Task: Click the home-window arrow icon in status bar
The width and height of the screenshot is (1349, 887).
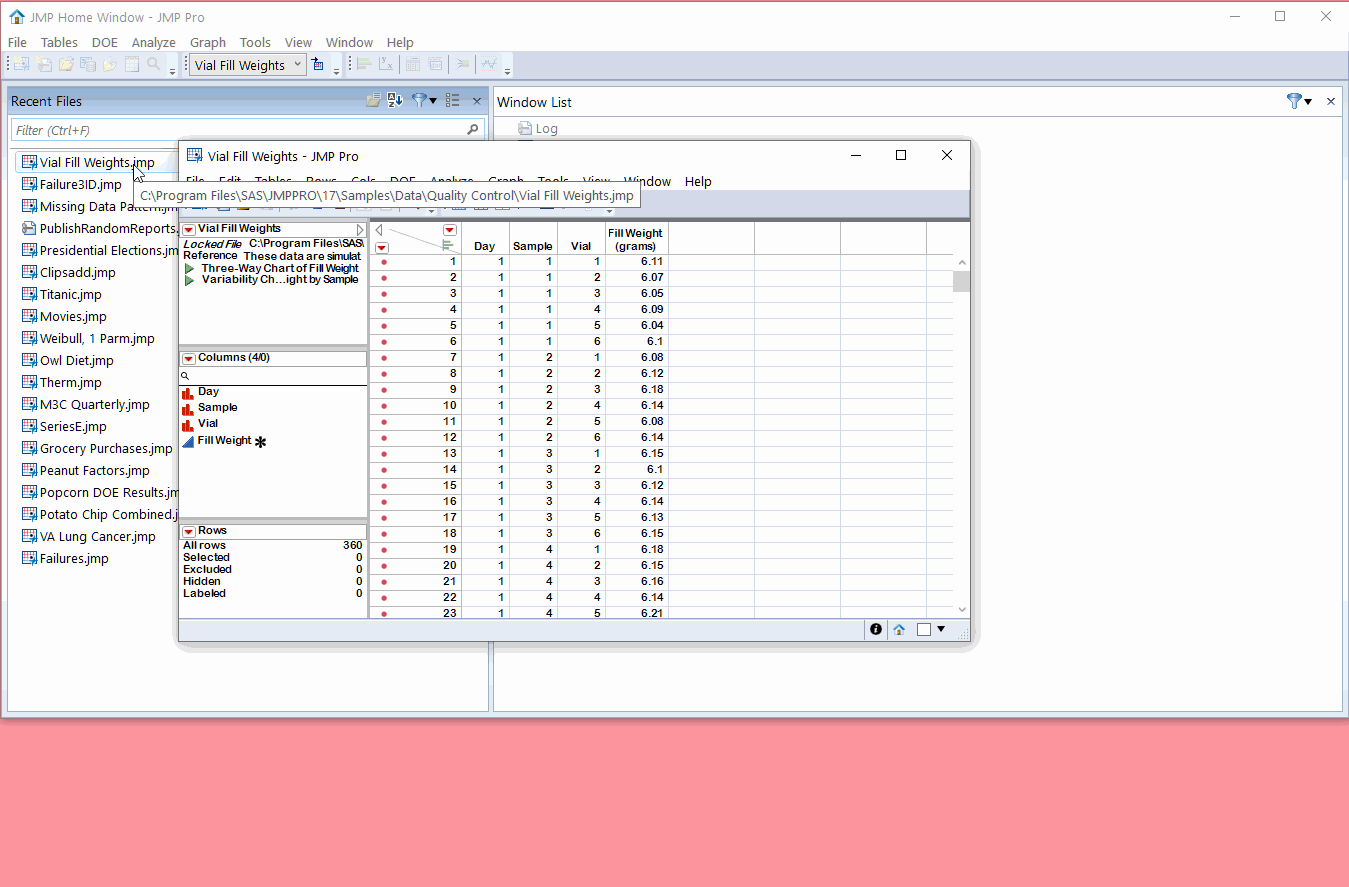Action: [899, 629]
